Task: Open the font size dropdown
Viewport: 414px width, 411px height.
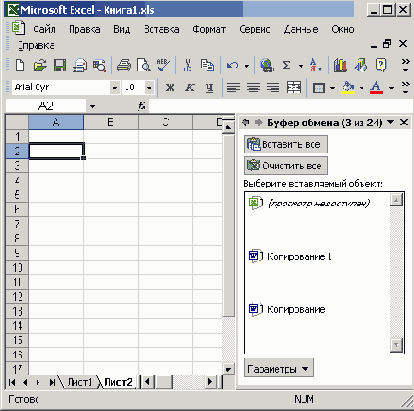Action: [149, 88]
